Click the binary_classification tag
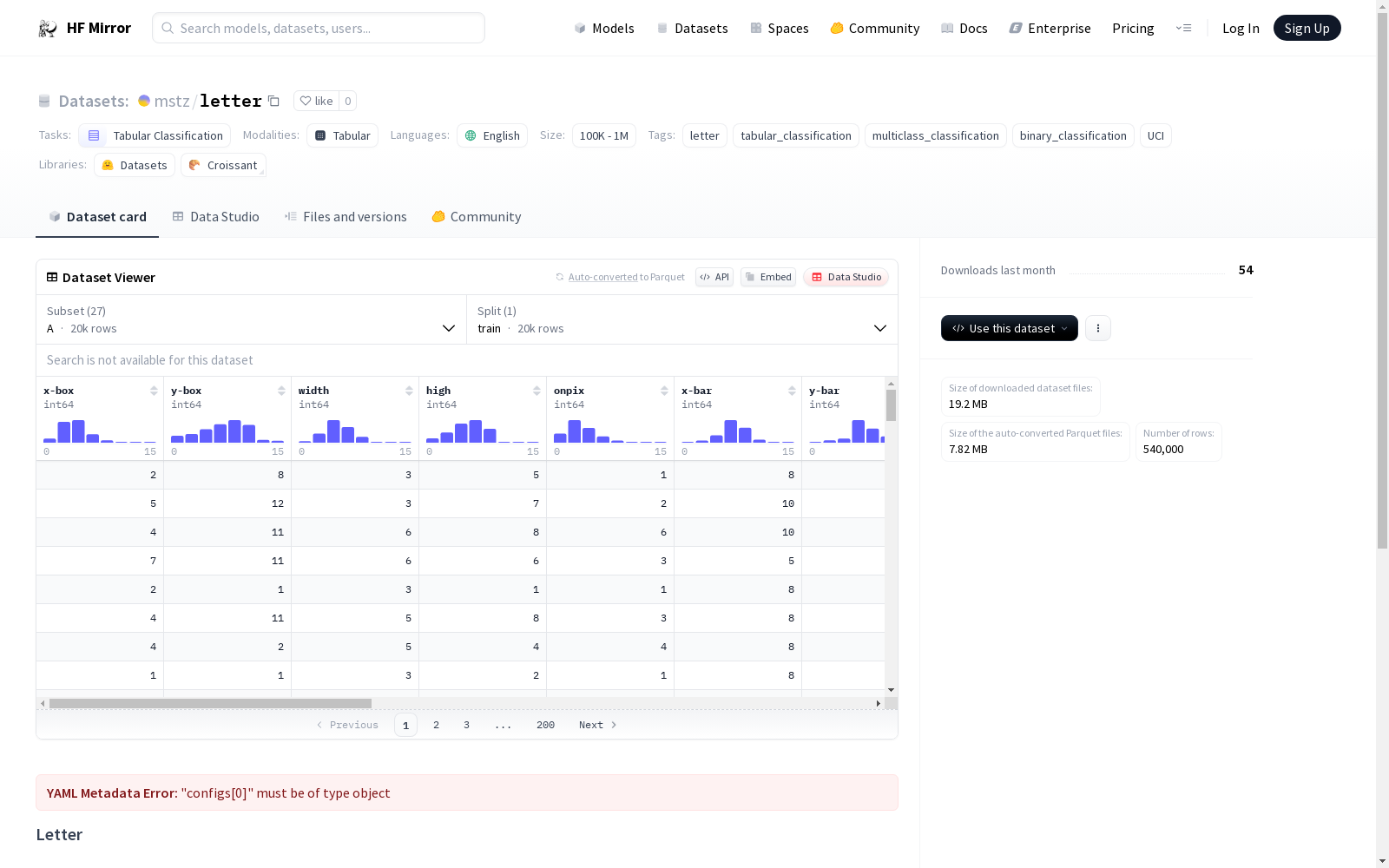 [1073, 135]
